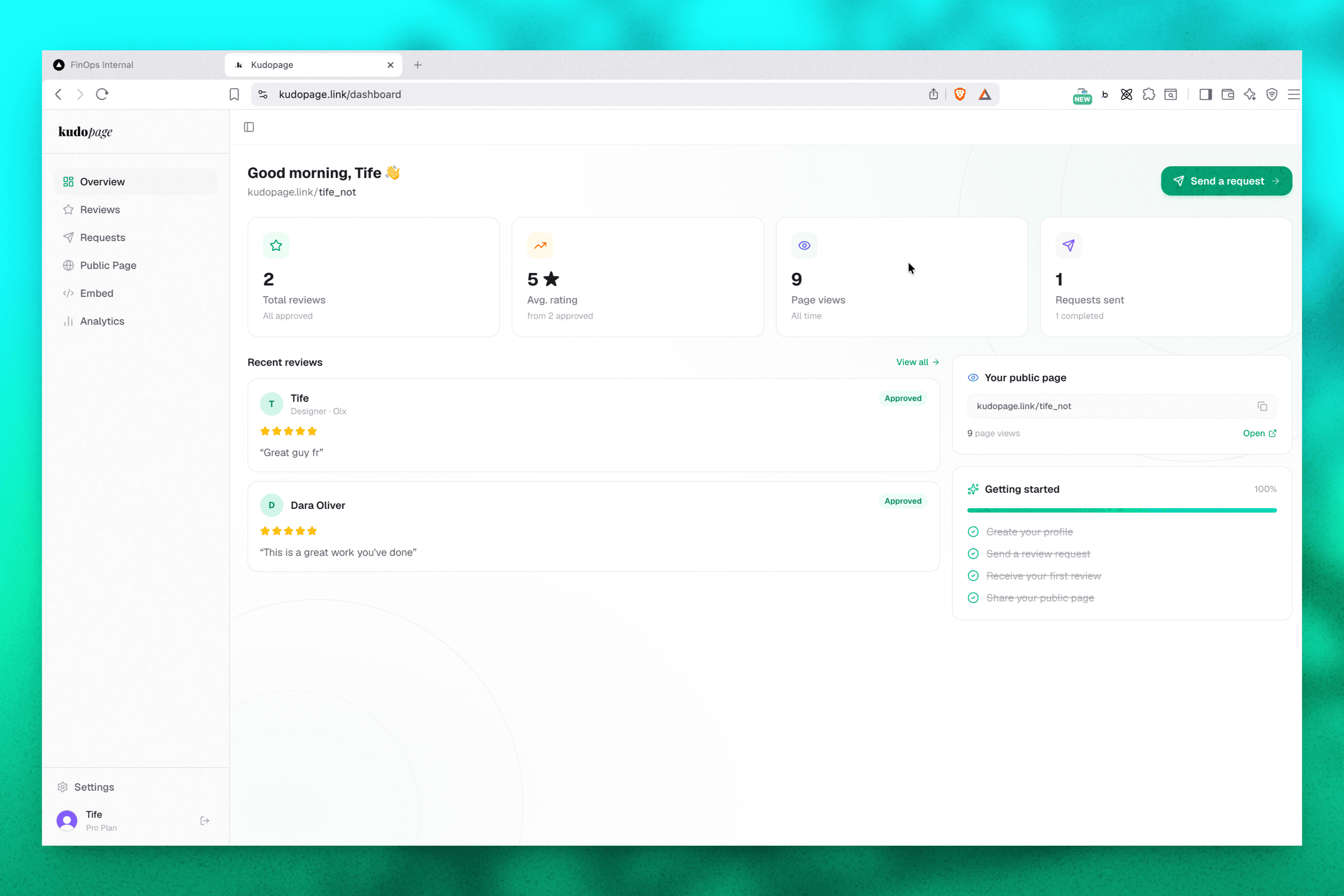This screenshot has height=896, width=1344.
Task: Open Settings at the sidebar bottom
Action: coord(86,787)
